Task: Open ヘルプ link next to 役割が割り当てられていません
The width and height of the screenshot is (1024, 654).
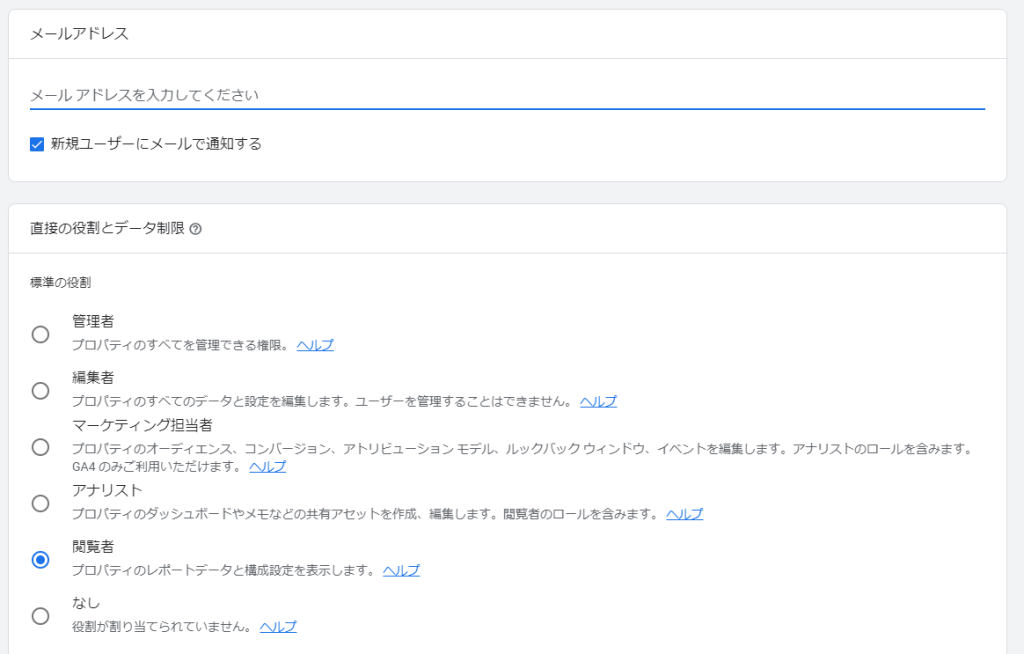Action: (278, 627)
